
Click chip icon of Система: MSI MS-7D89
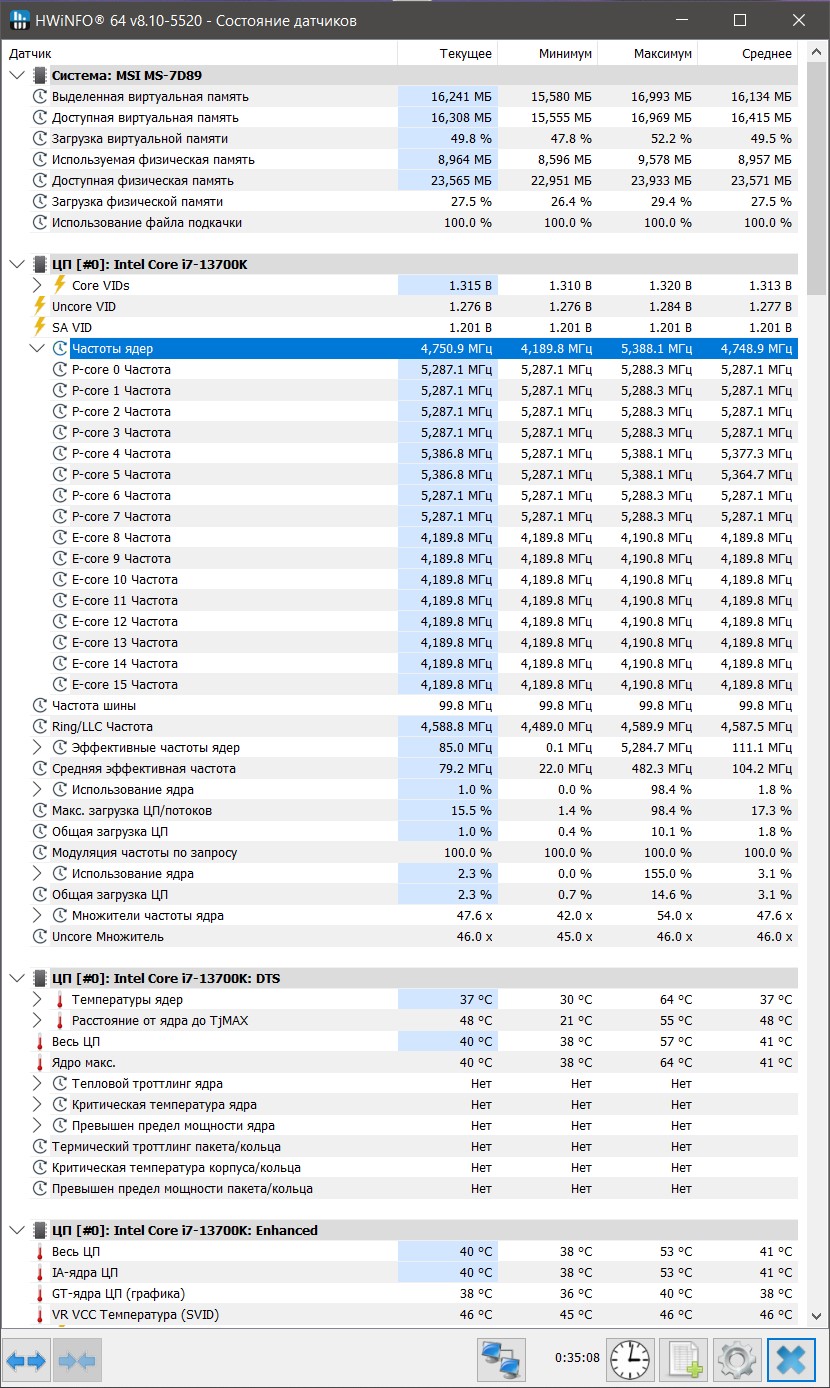pyautogui.click(x=40, y=75)
